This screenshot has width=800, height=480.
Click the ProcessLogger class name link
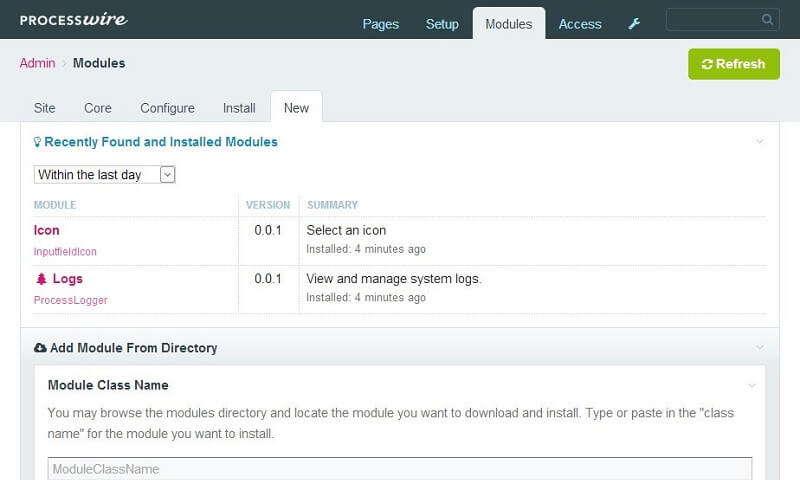coord(70,300)
